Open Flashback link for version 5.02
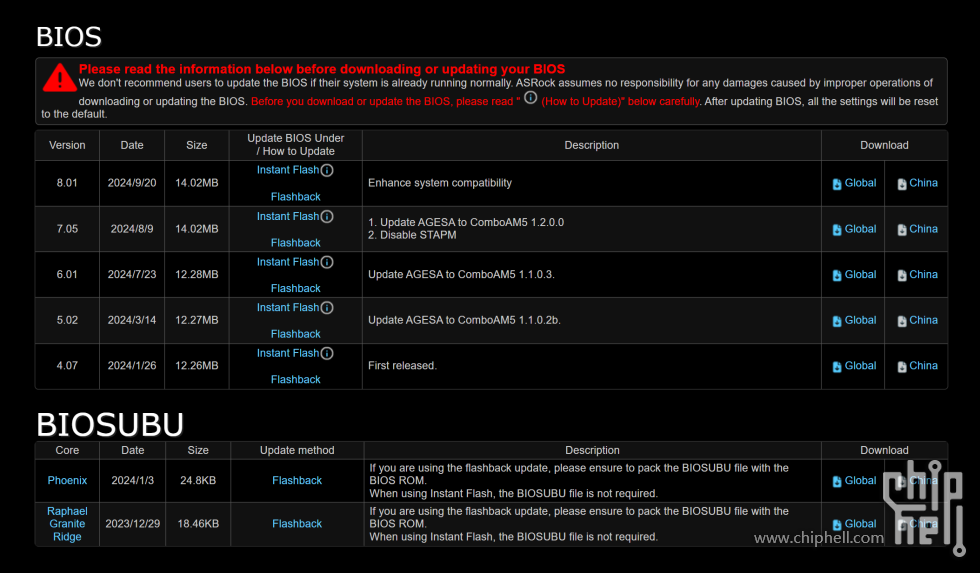 tap(296, 334)
